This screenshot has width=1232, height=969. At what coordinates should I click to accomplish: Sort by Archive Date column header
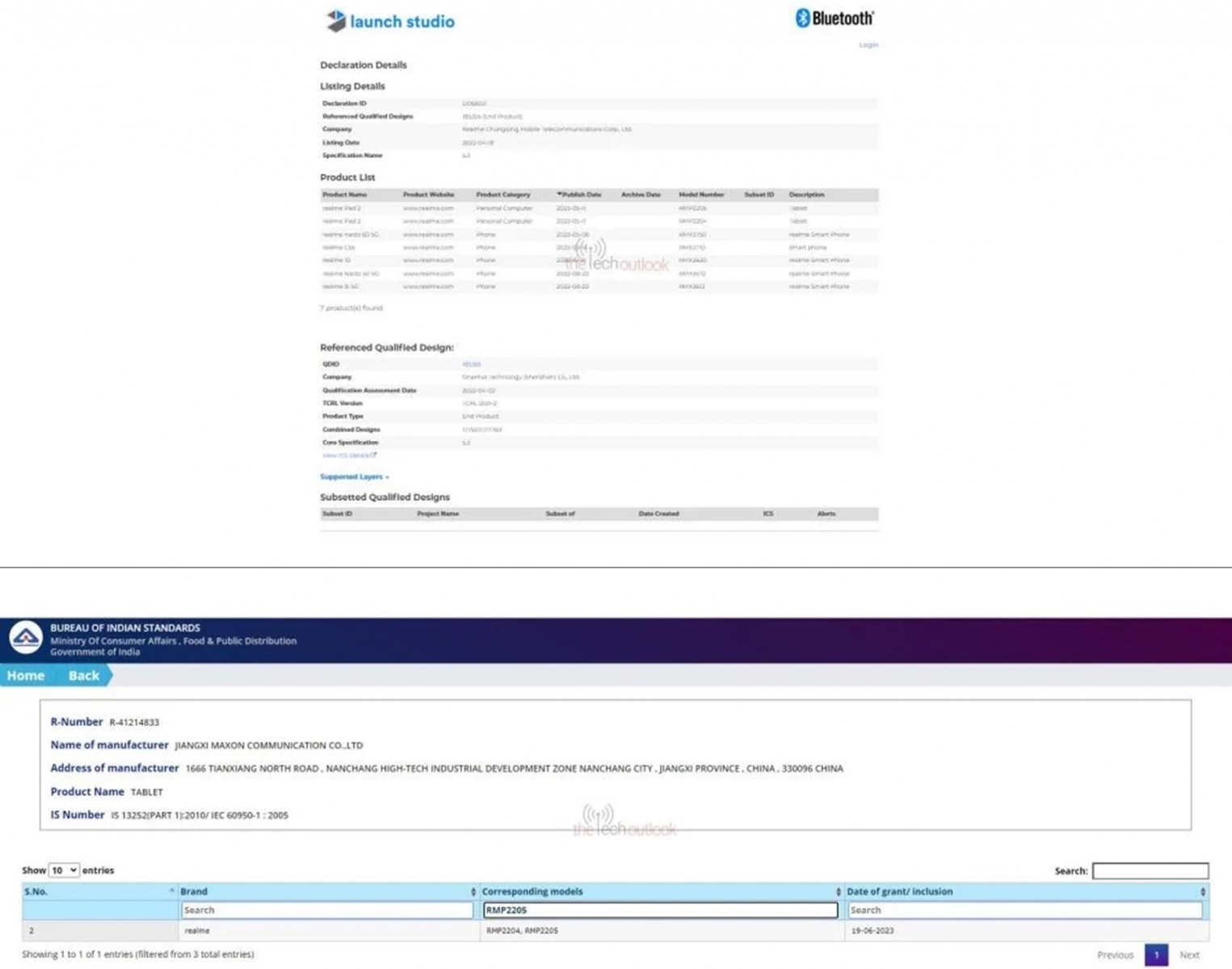coord(641,195)
